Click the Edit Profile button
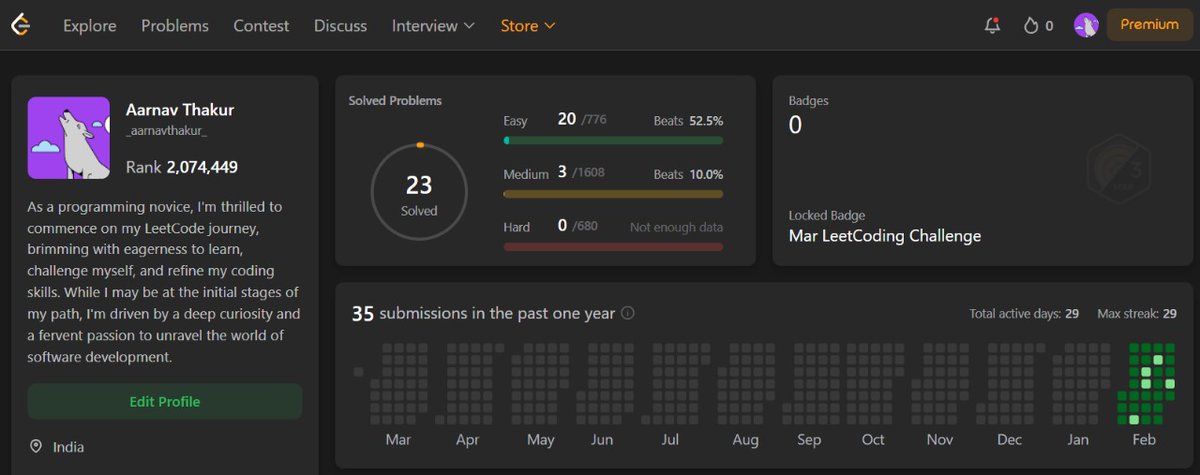 tap(165, 402)
